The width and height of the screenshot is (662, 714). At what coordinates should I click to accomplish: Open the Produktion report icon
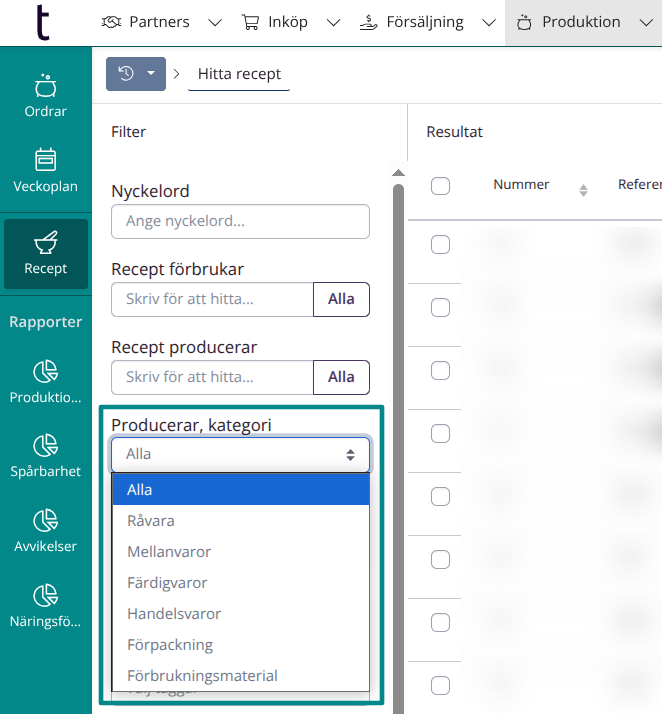pos(45,383)
